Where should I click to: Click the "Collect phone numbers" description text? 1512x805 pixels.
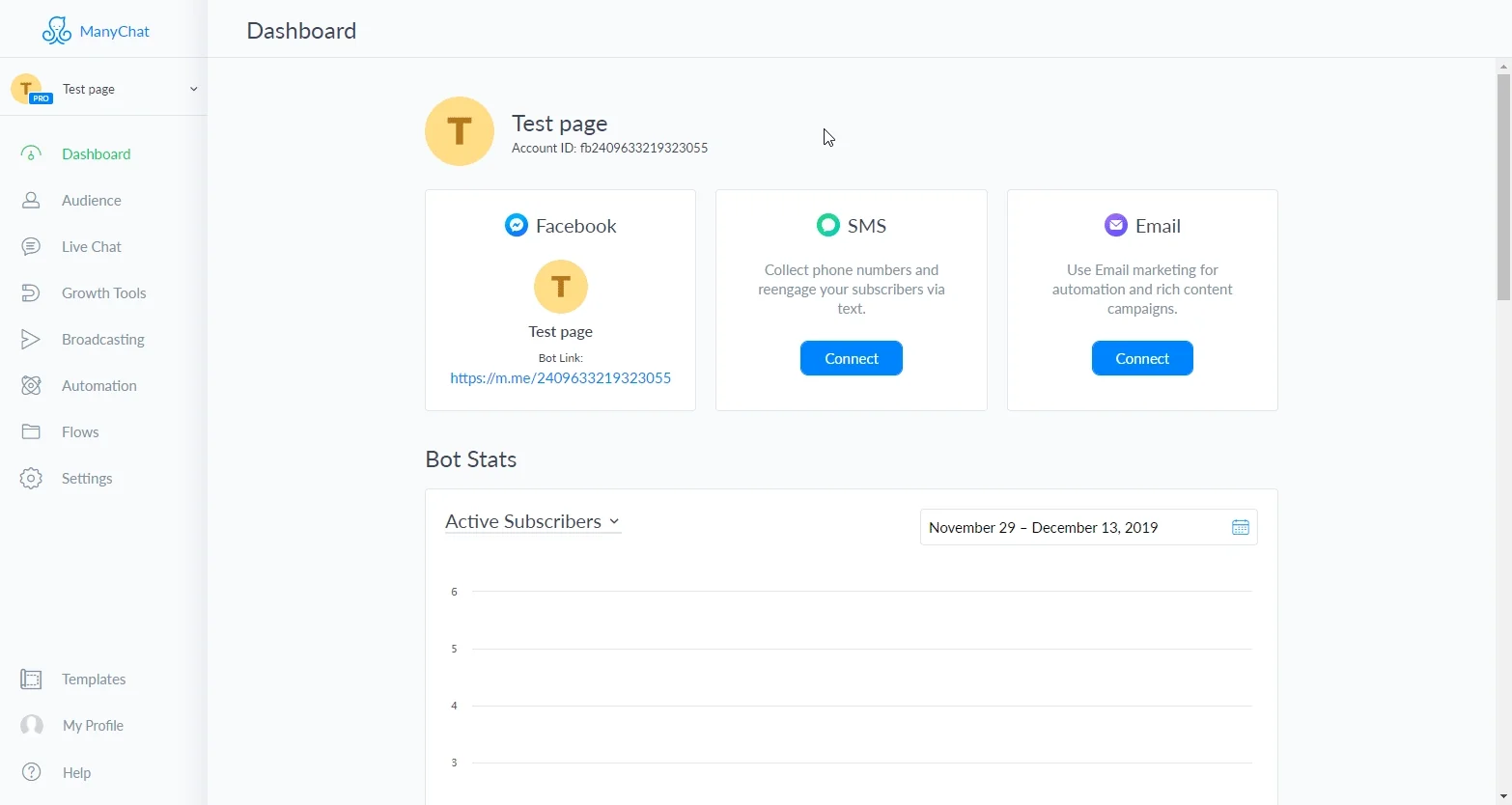point(852,290)
